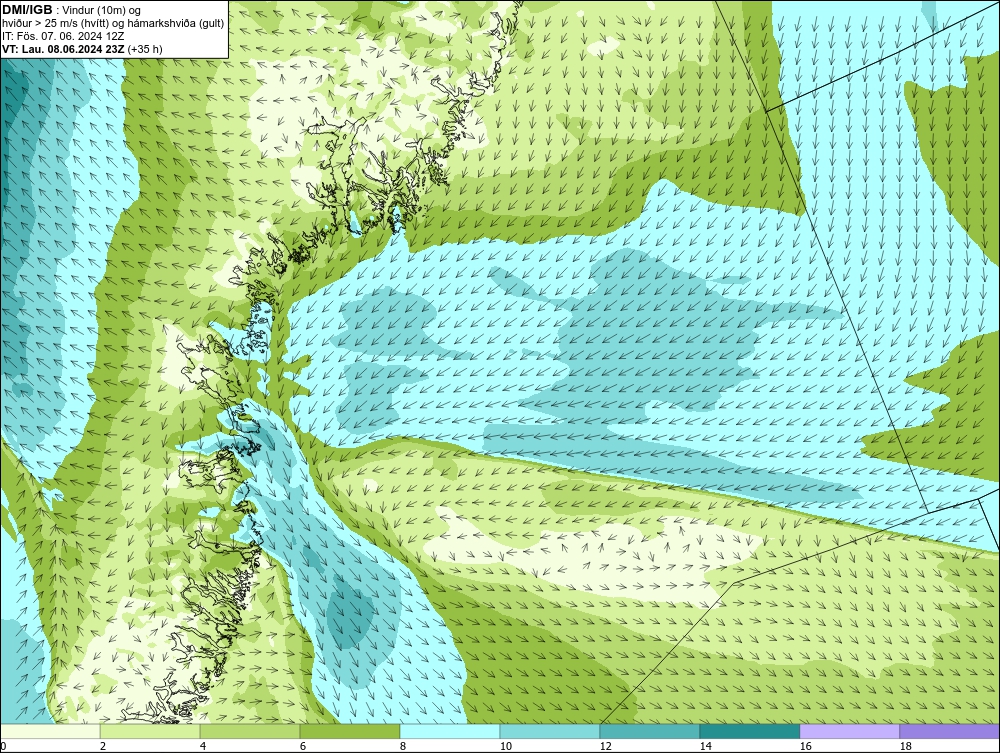This screenshot has width=1000, height=753.
Task: Select the 8–10 m/s light cyan swatch
Action: 450,731
